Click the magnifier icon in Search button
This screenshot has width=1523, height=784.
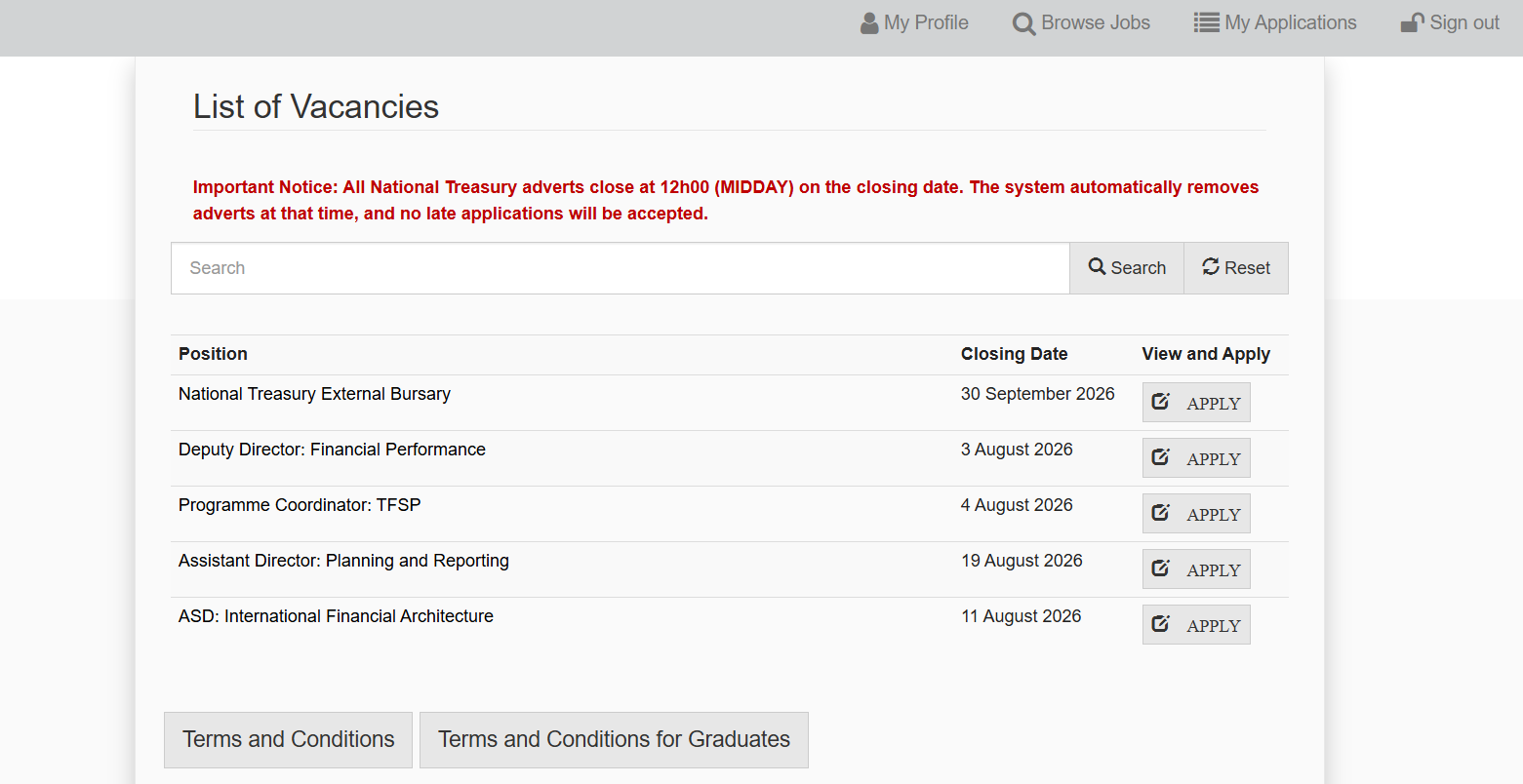coord(1098,266)
